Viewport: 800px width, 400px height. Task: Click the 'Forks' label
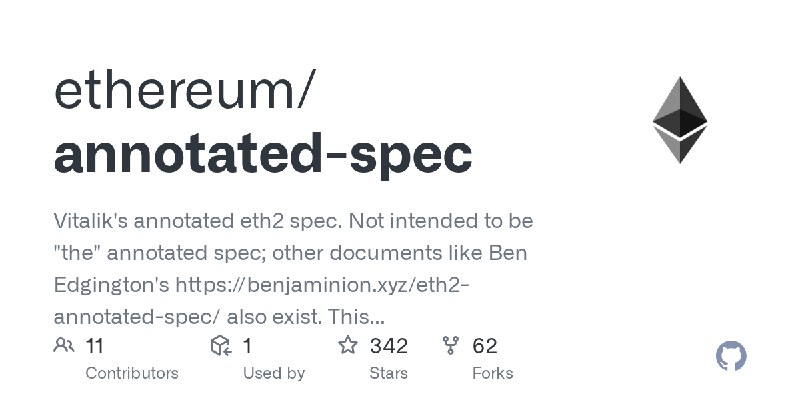pos(492,373)
